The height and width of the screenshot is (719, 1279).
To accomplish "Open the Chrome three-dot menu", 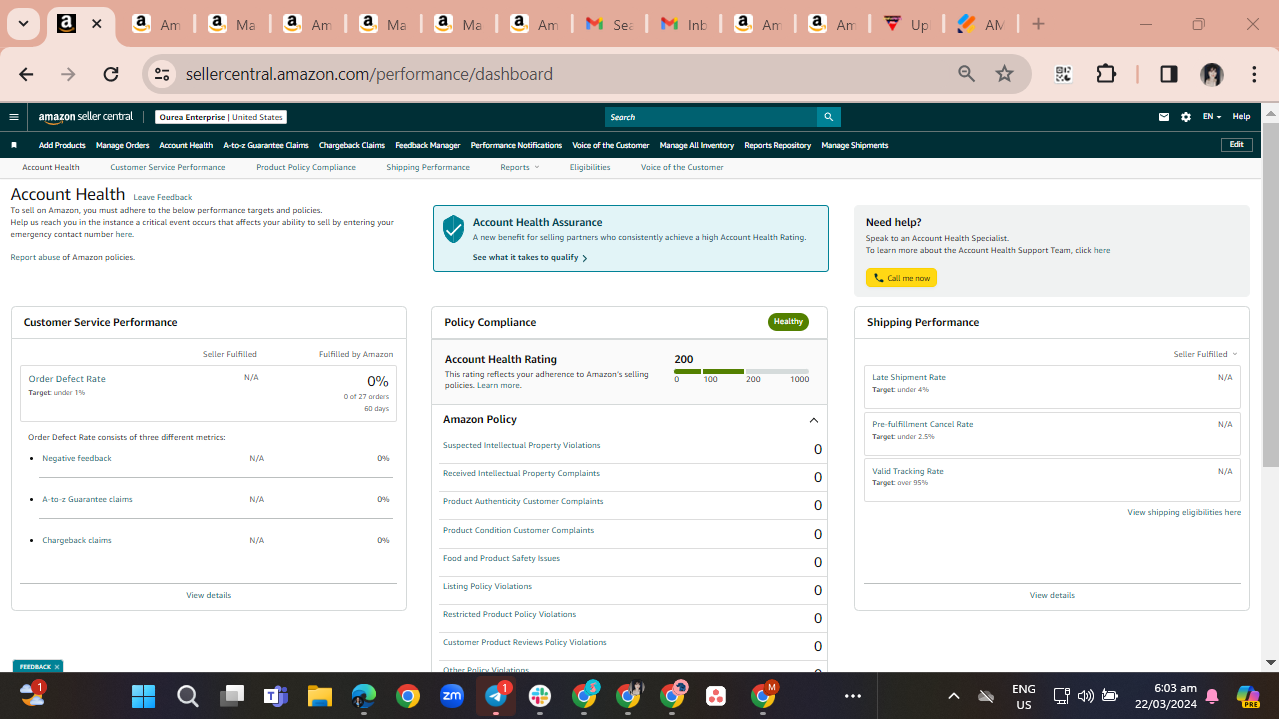I will point(1254,74).
